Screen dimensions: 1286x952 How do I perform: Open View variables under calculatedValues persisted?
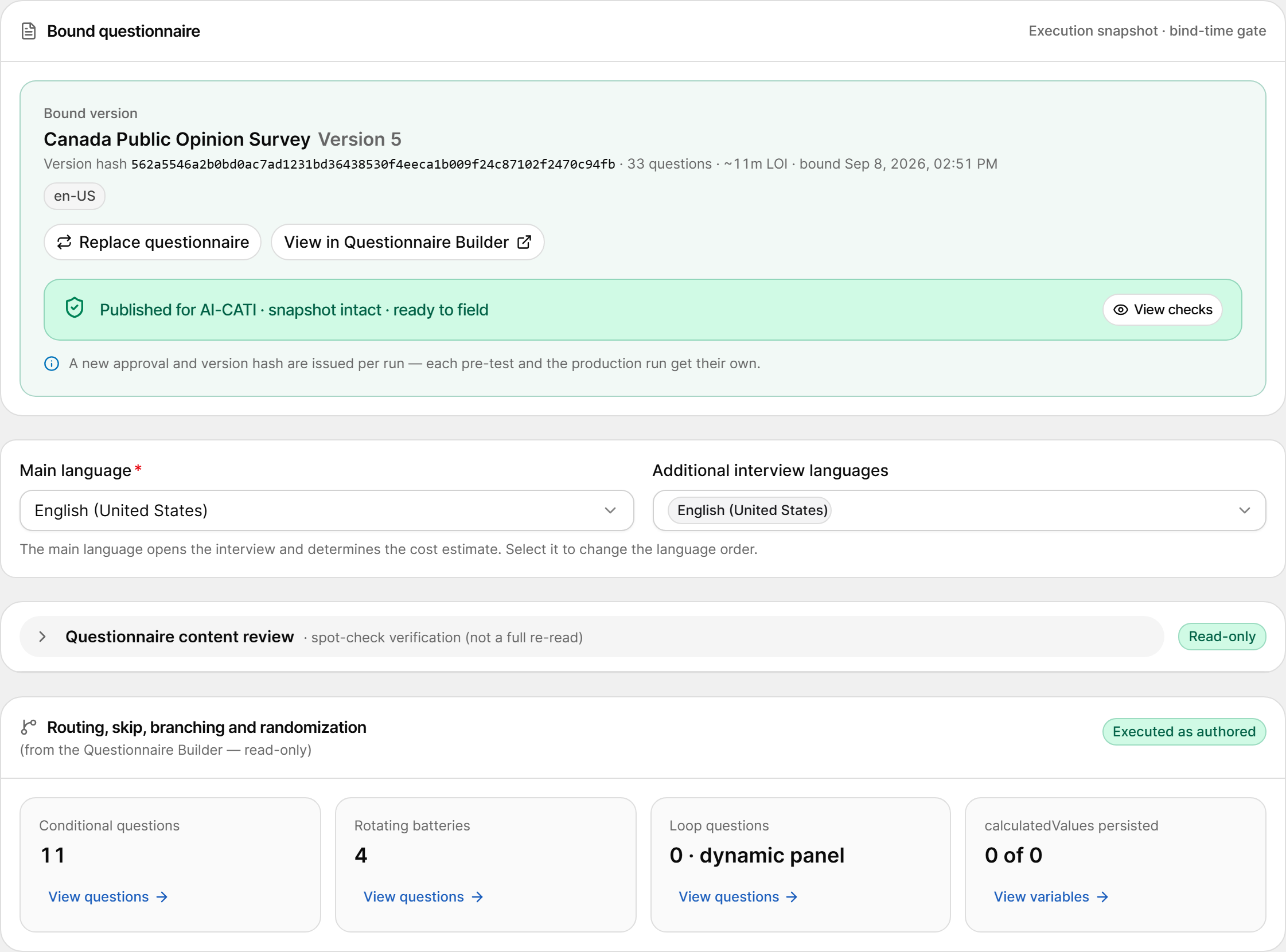click(x=1051, y=898)
